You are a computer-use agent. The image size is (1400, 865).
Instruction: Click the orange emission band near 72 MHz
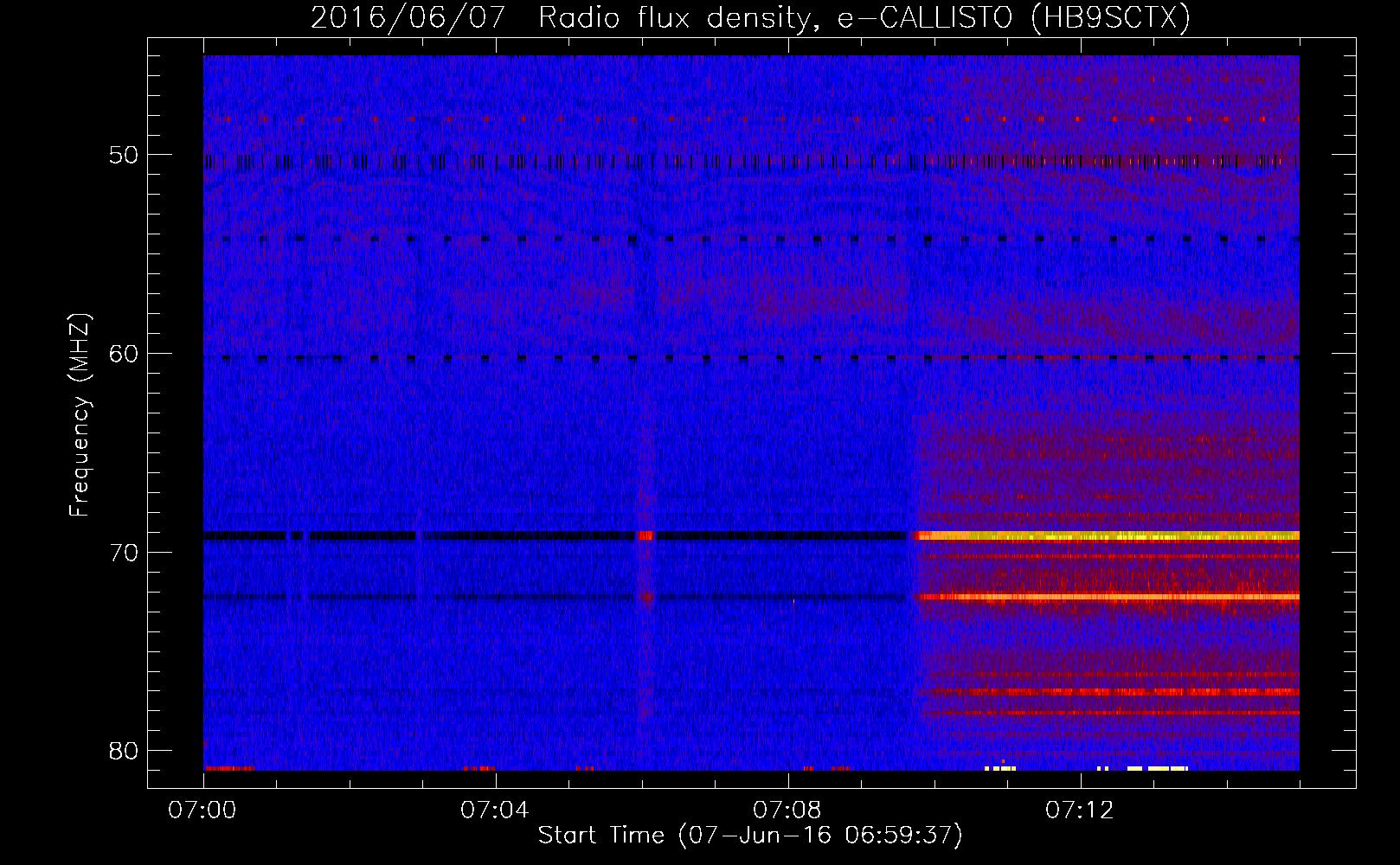click(x=1108, y=597)
